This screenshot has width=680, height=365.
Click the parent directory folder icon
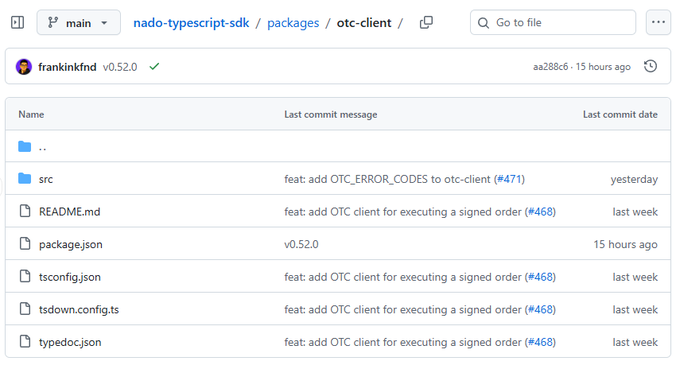point(25,147)
